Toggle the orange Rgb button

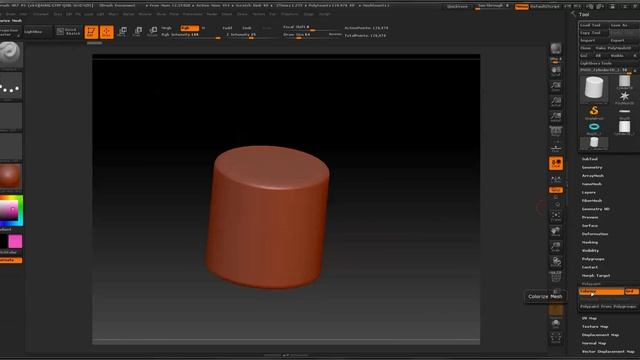189,28
